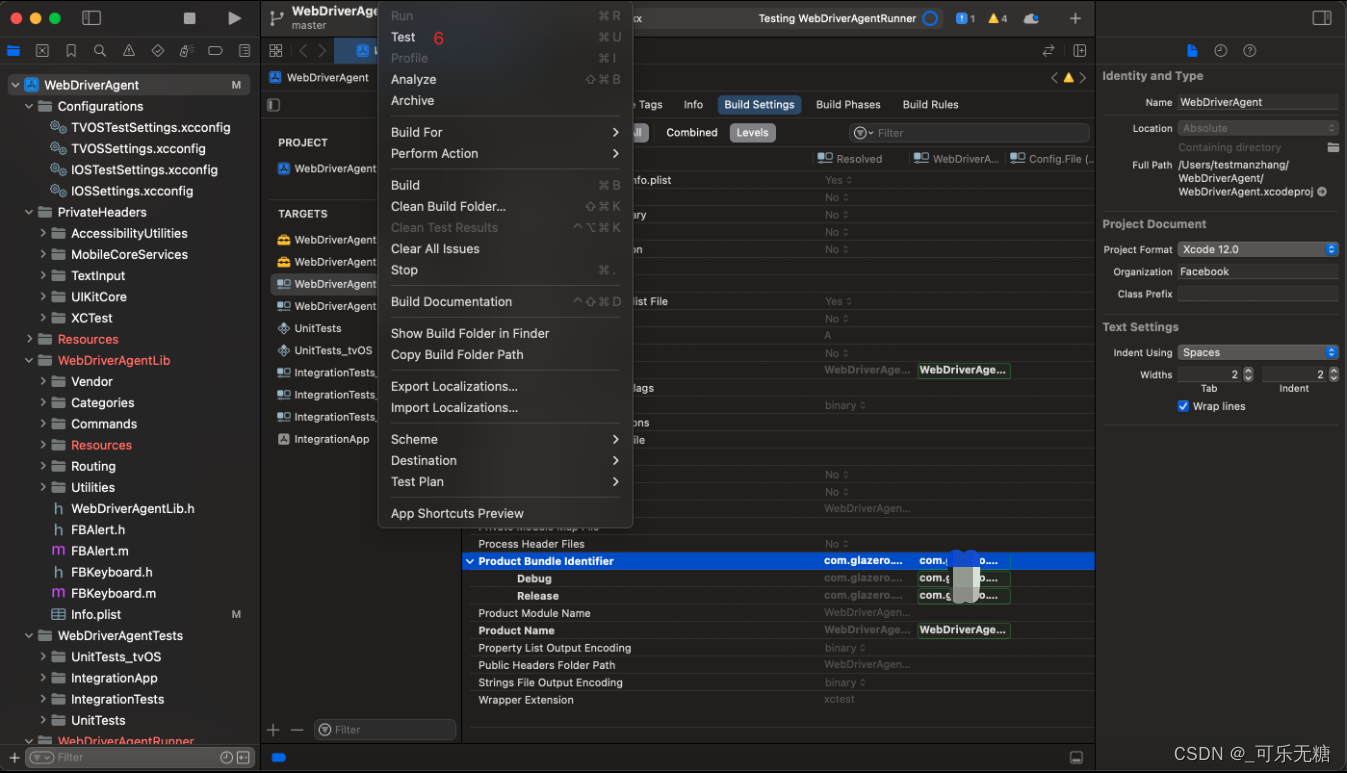Open the Library plus button in toolbar

pos(1075,18)
